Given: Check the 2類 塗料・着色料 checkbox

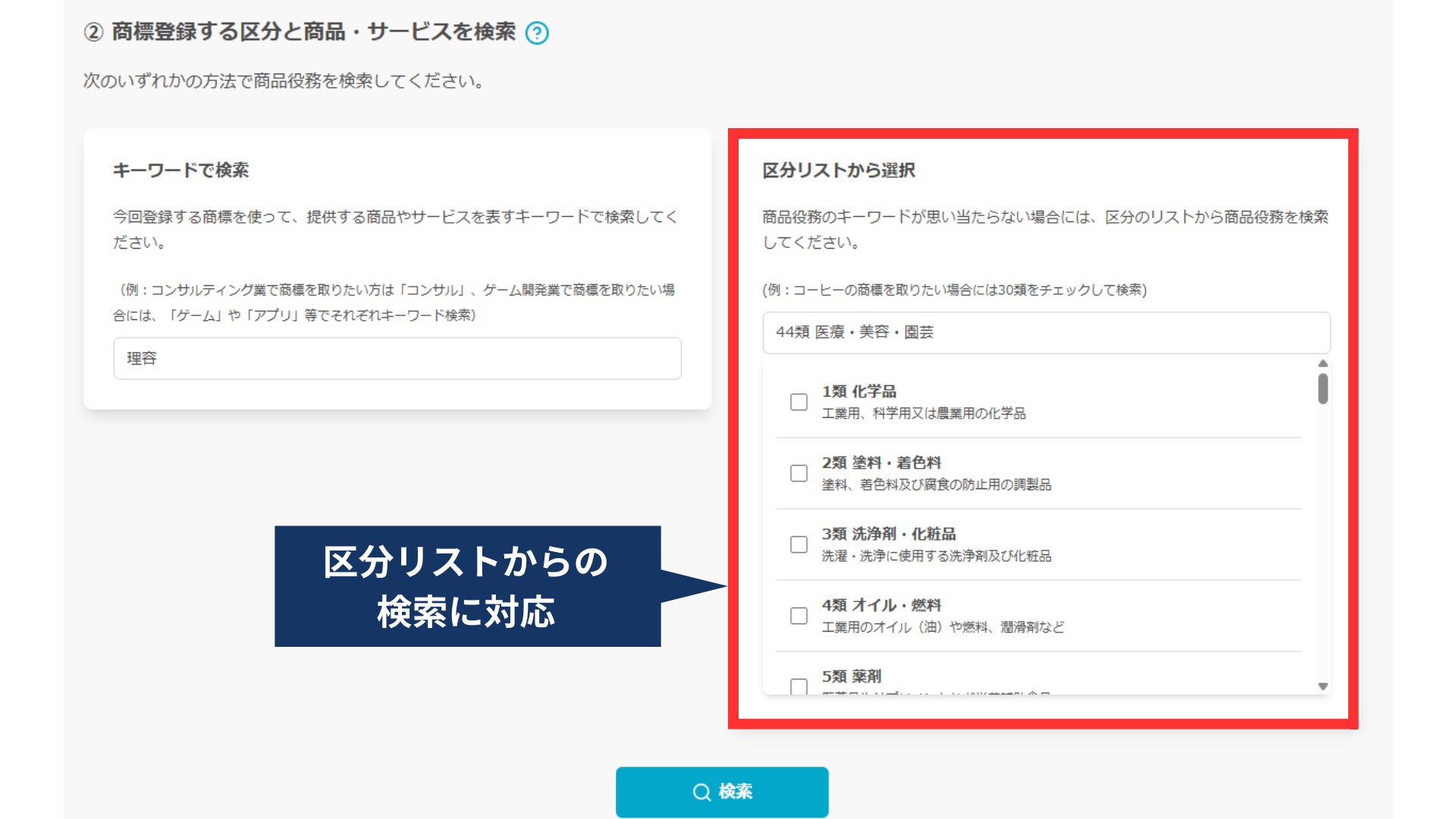Looking at the screenshot, I should coord(799,473).
